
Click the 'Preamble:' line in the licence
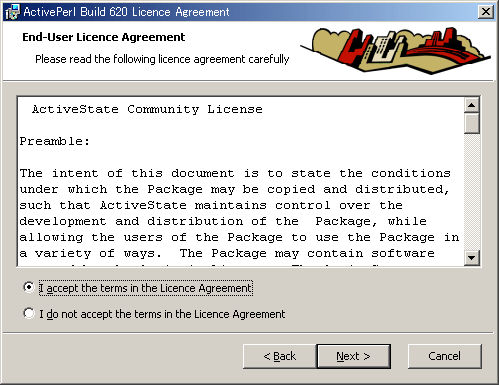coord(55,141)
